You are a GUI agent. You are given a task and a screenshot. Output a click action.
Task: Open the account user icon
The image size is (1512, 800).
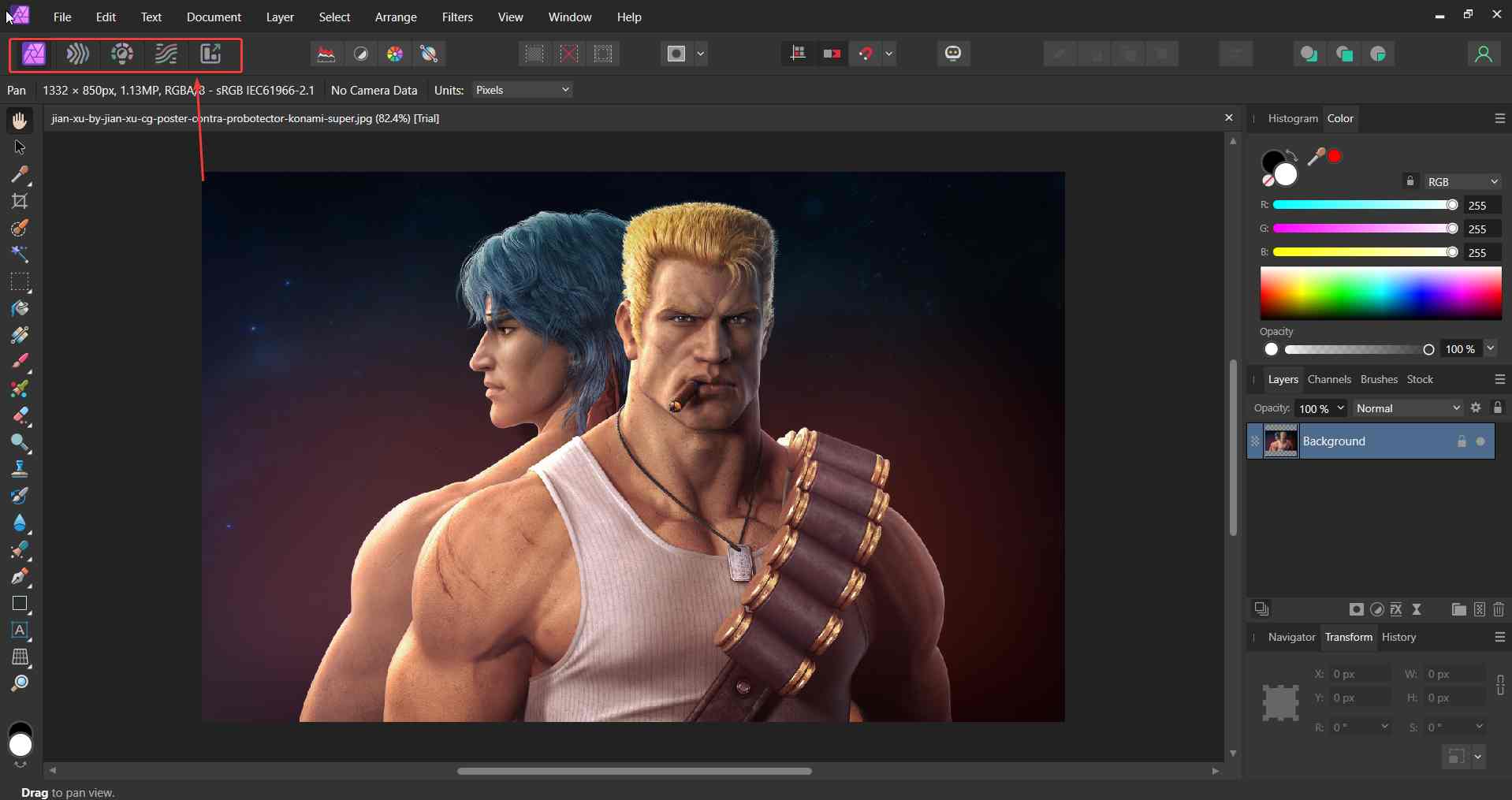1483,54
